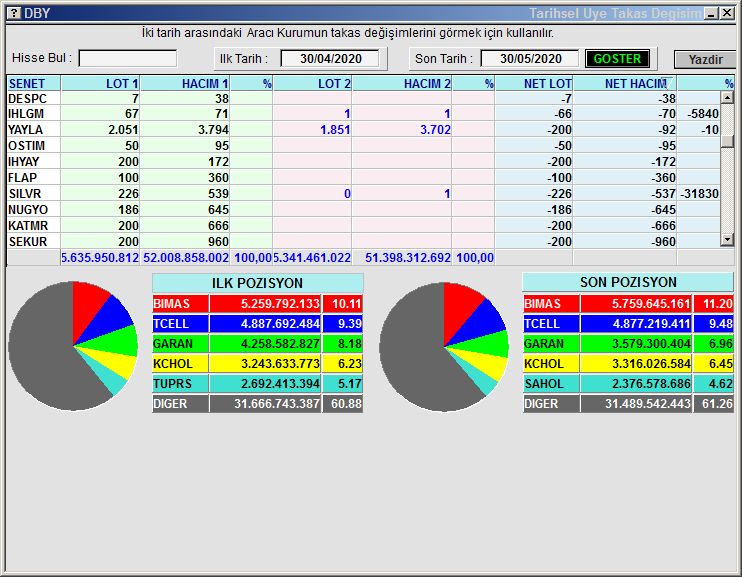Close the DBY window
The image size is (742, 577).
pyautogui.click(x=727, y=13)
